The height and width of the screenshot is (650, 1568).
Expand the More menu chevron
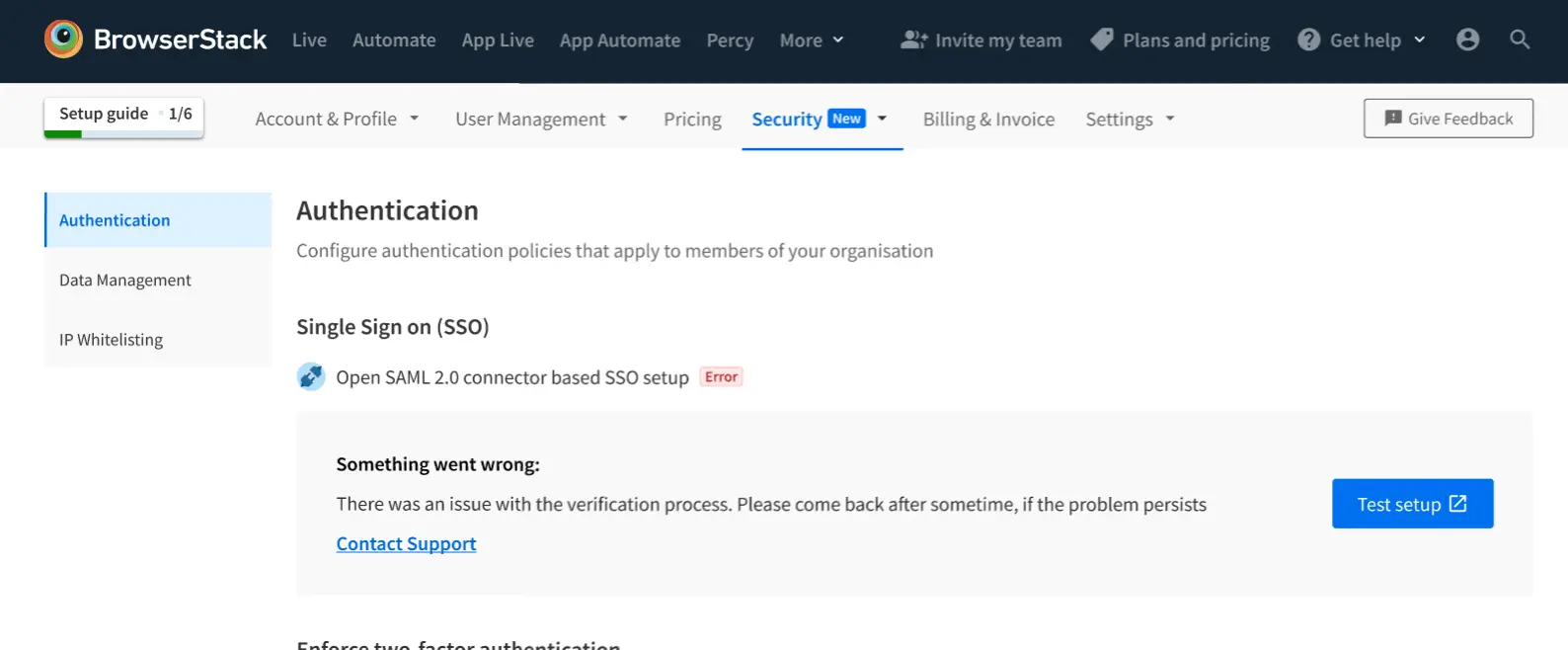coord(838,40)
